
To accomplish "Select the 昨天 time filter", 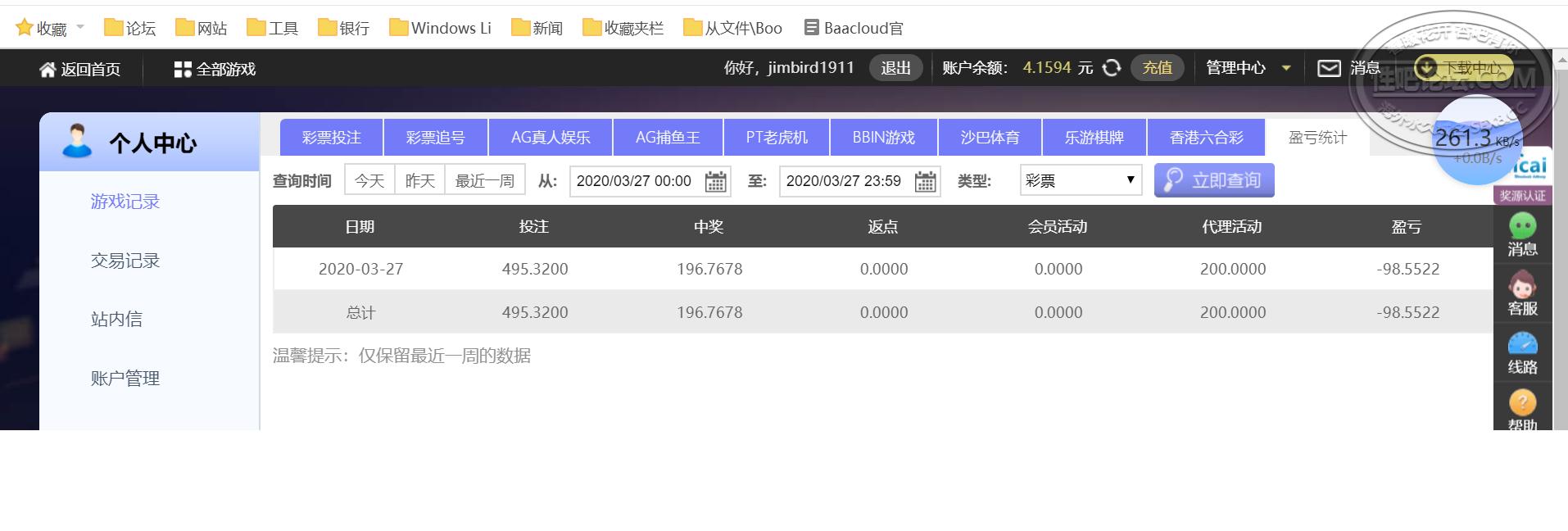I will tap(420, 180).
